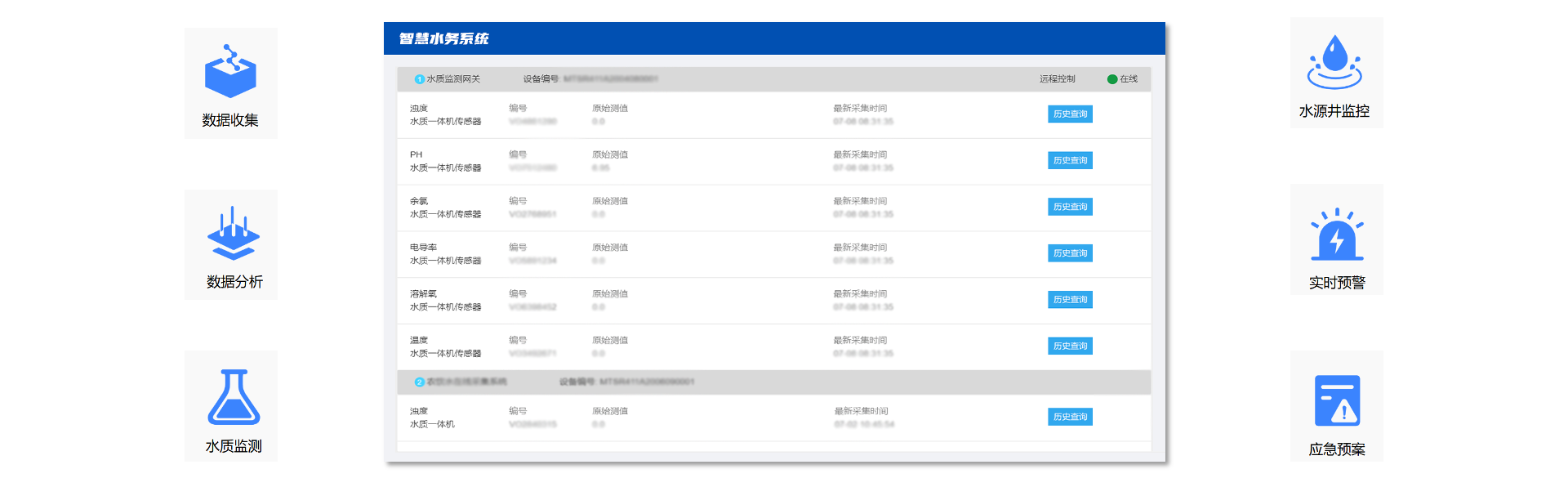The image size is (1568, 496).
Task: Click the 实时预警 alarm siren icon
Action: [x=1336, y=235]
